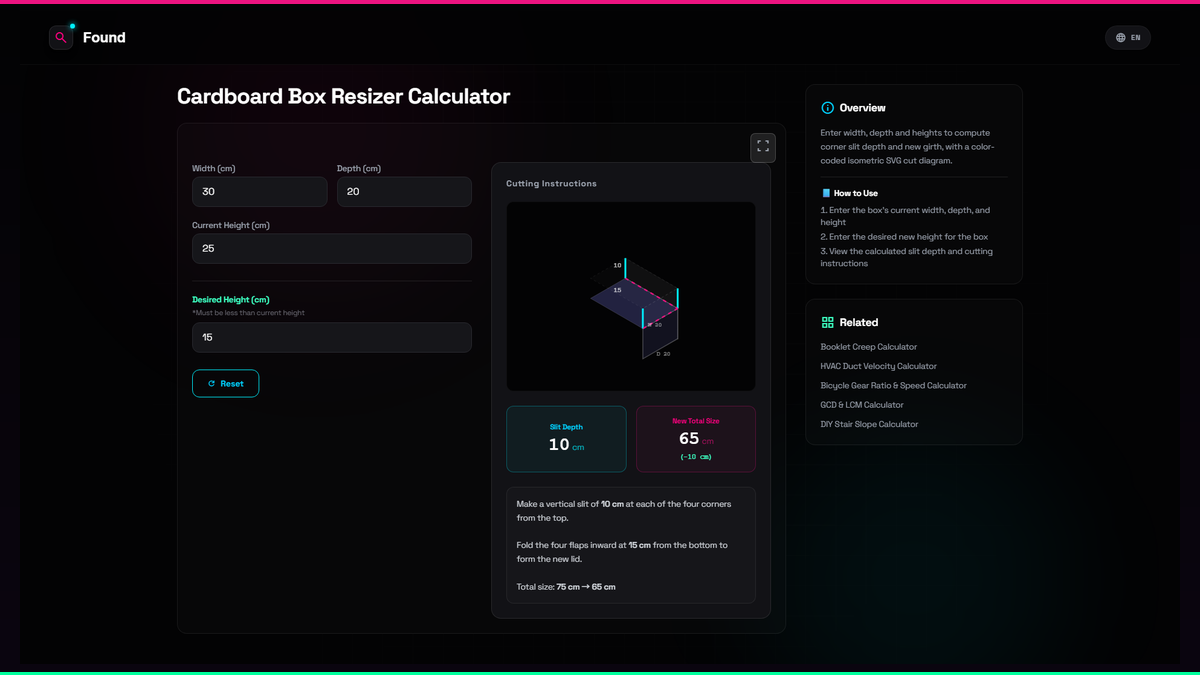Click the Desired Height input field
Viewport: 1200px width, 675px height.
point(332,337)
